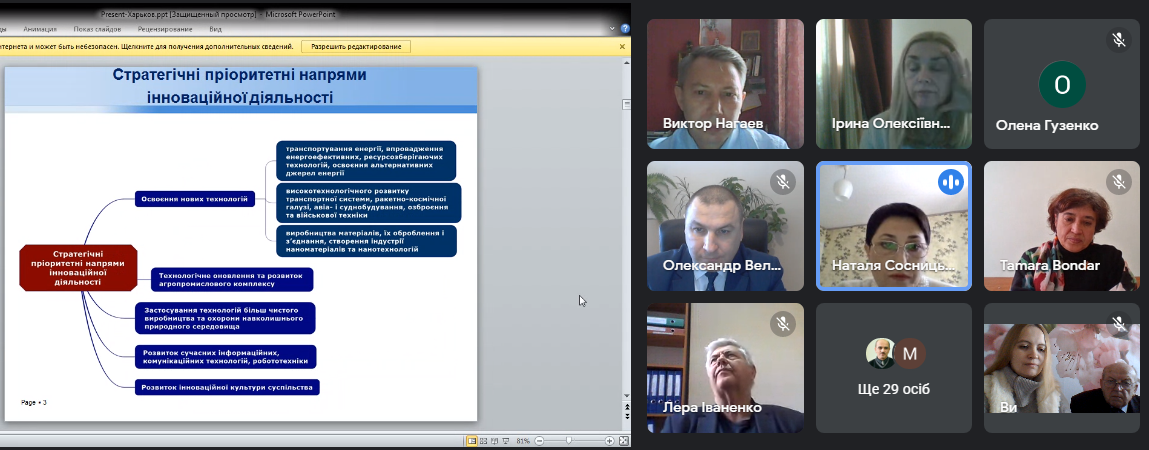Select the 'транспортування енергії' text box
Image resolution: width=1149 pixels, height=450 pixels.
(366, 161)
